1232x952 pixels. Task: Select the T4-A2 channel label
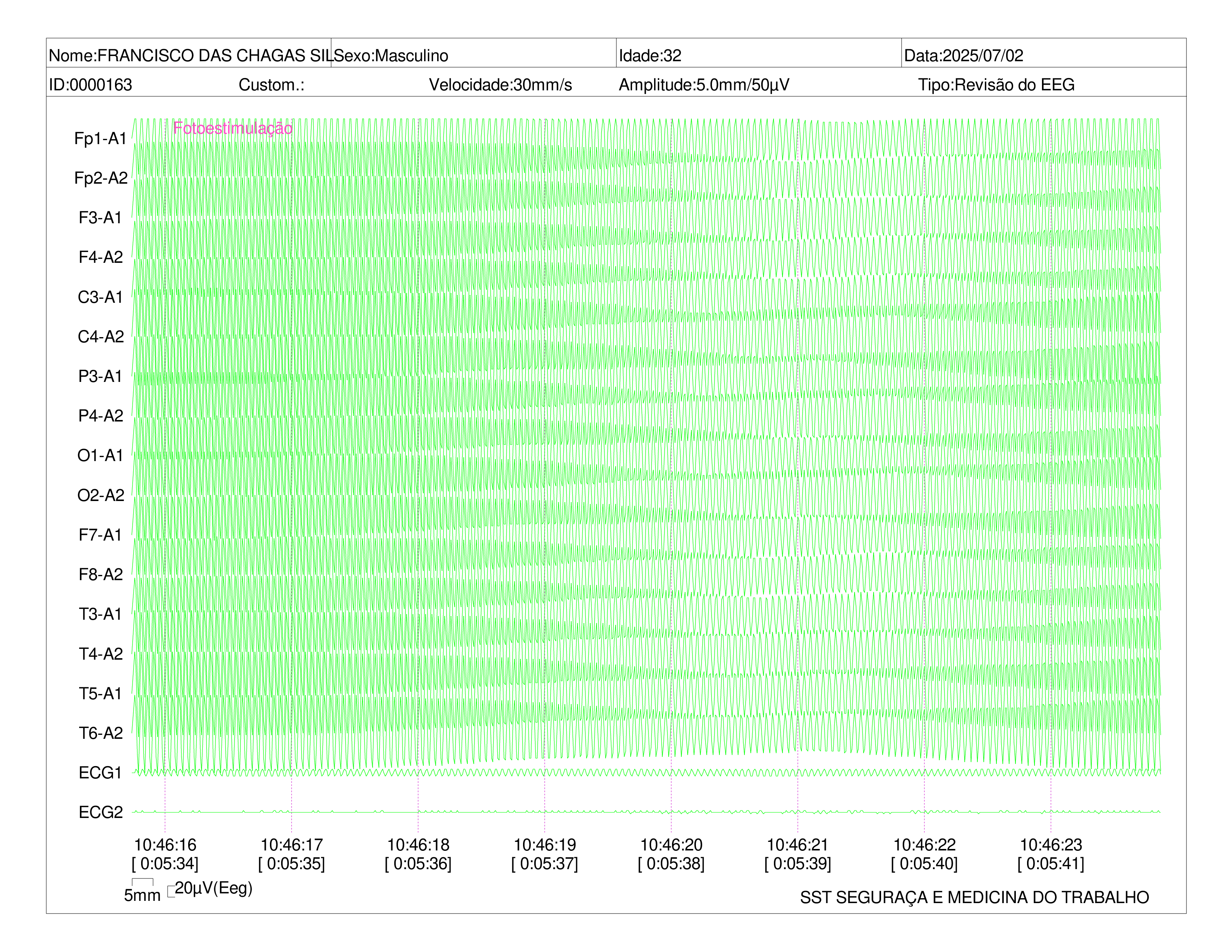[x=100, y=654]
